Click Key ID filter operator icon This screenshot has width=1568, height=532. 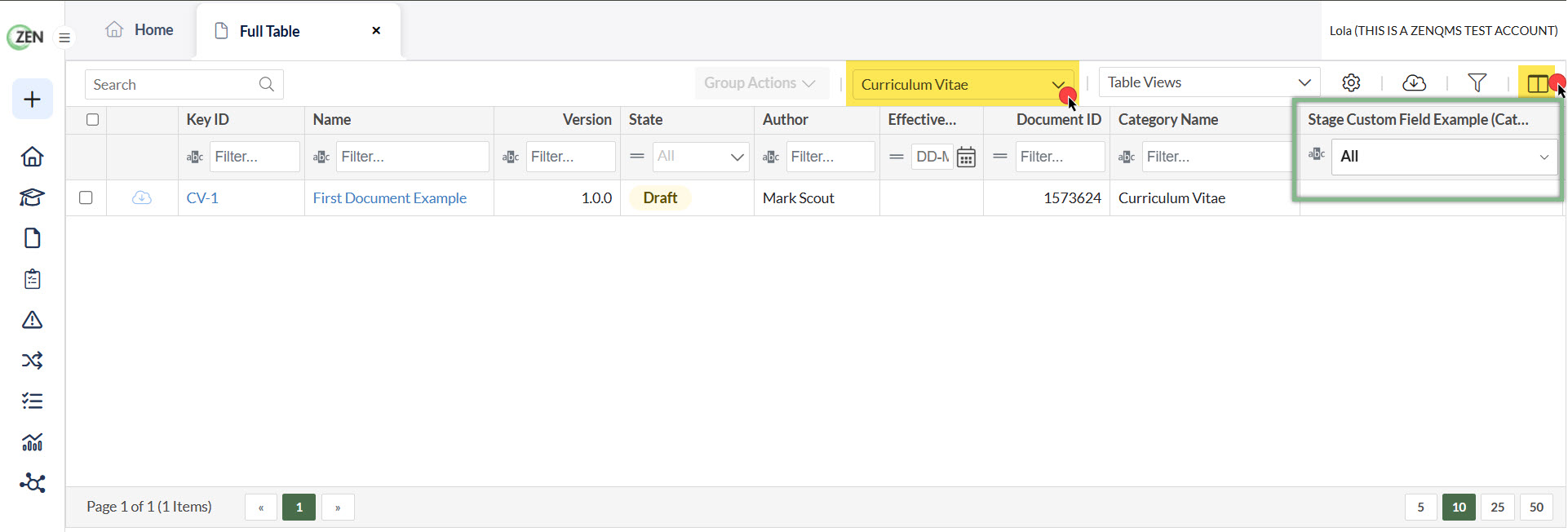(x=195, y=157)
